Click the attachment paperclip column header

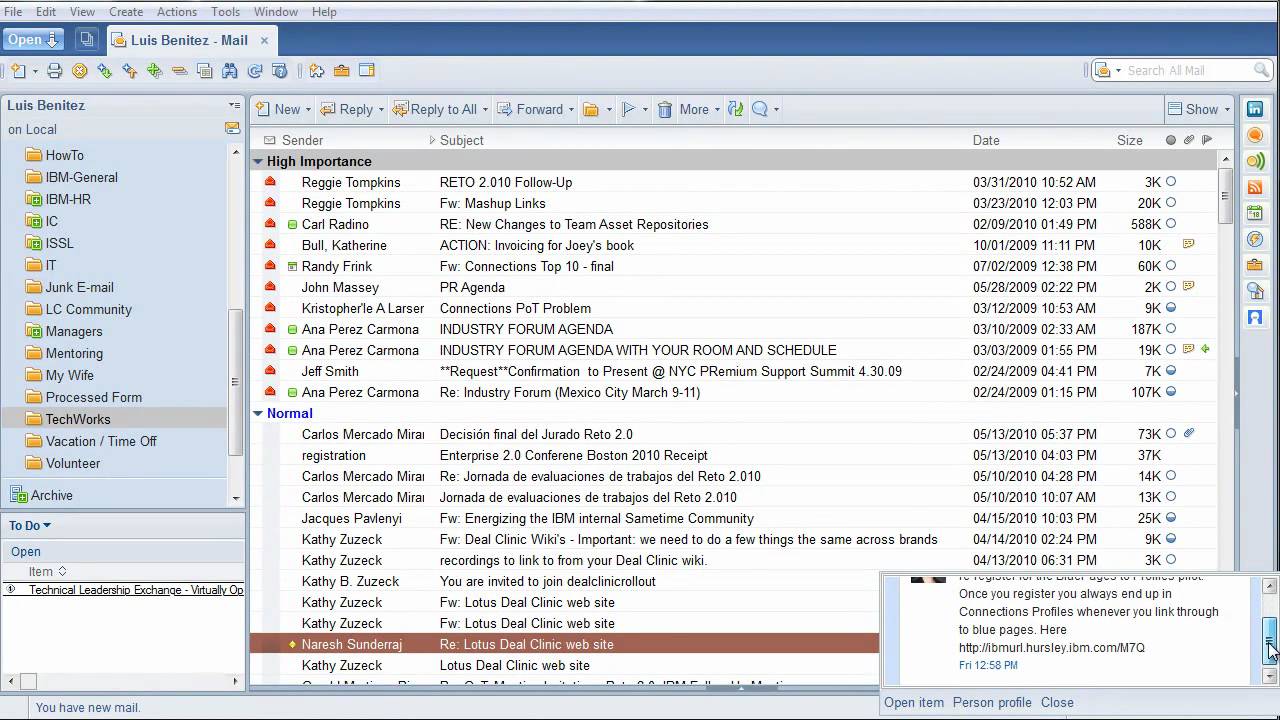[1189, 140]
